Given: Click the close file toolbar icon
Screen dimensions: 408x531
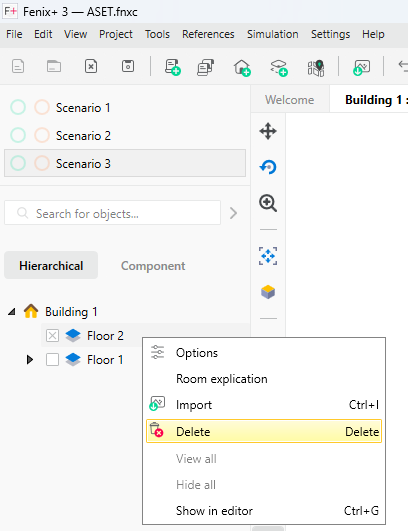Looking at the screenshot, I should coord(91,66).
